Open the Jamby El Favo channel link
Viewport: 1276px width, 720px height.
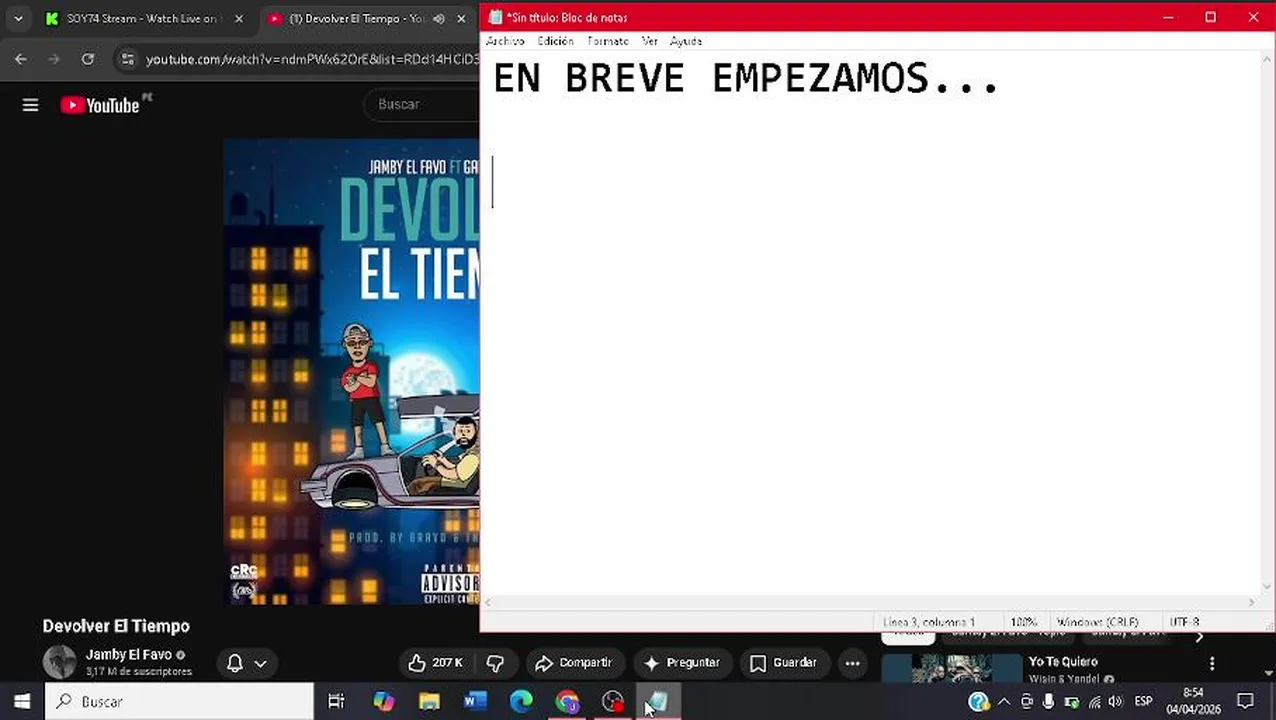[x=129, y=655]
